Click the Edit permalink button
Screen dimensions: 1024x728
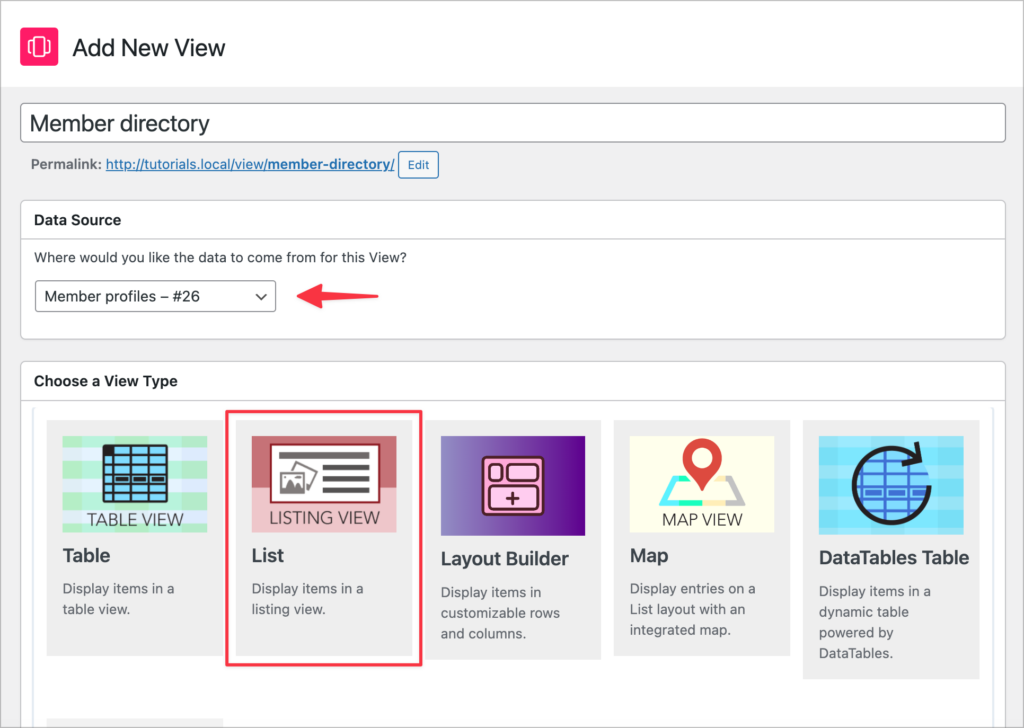click(418, 164)
